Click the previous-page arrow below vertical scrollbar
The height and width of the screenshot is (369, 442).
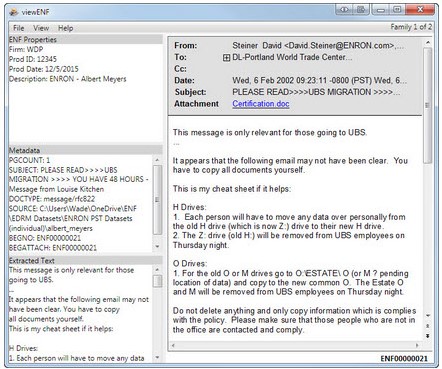coord(428,325)
